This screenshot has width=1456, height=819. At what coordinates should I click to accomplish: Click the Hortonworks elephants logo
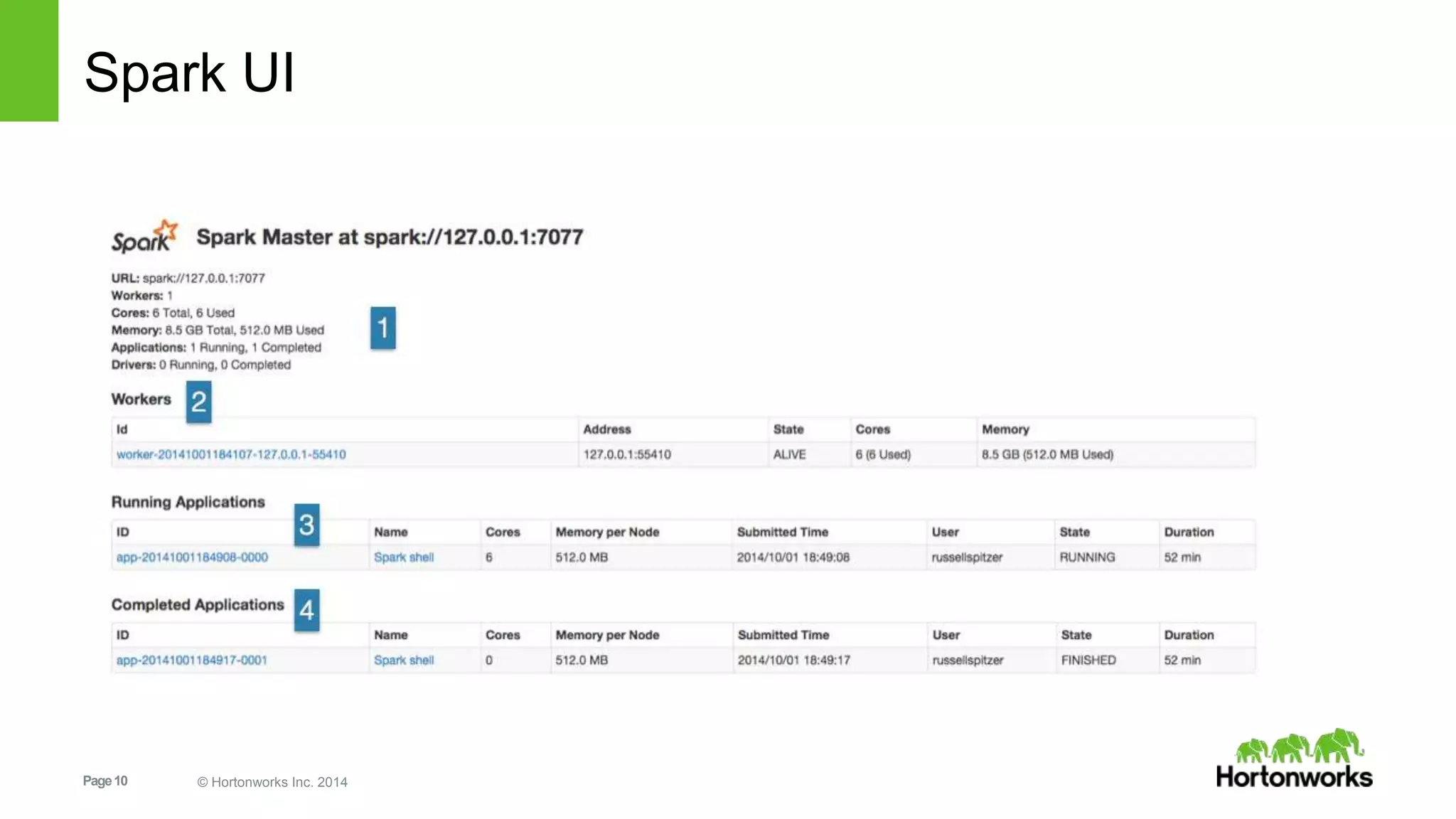[1294, 758]
